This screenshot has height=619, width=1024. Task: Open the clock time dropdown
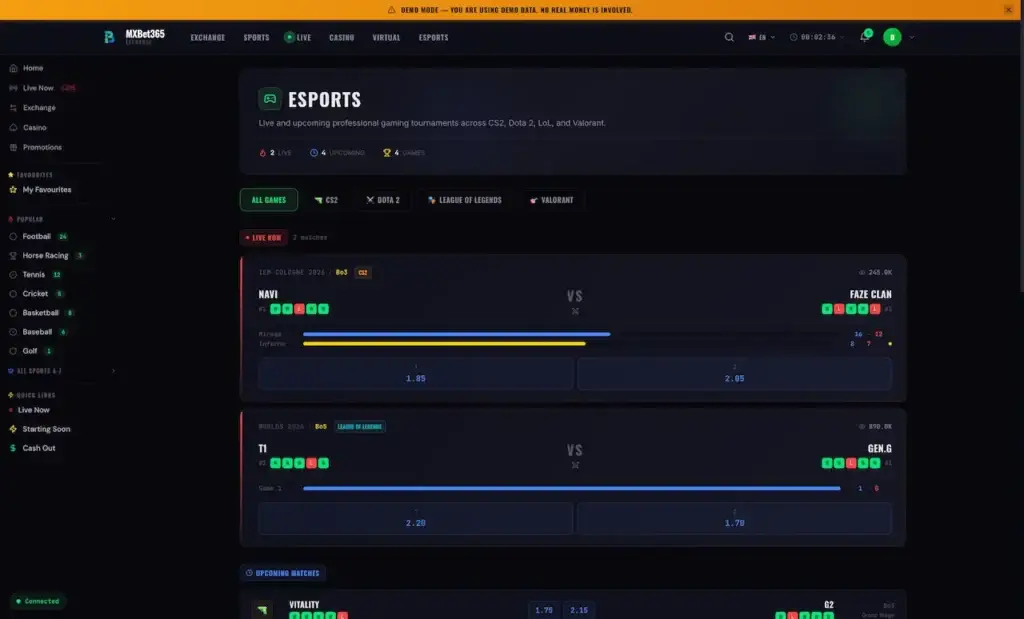pos(816,37)
